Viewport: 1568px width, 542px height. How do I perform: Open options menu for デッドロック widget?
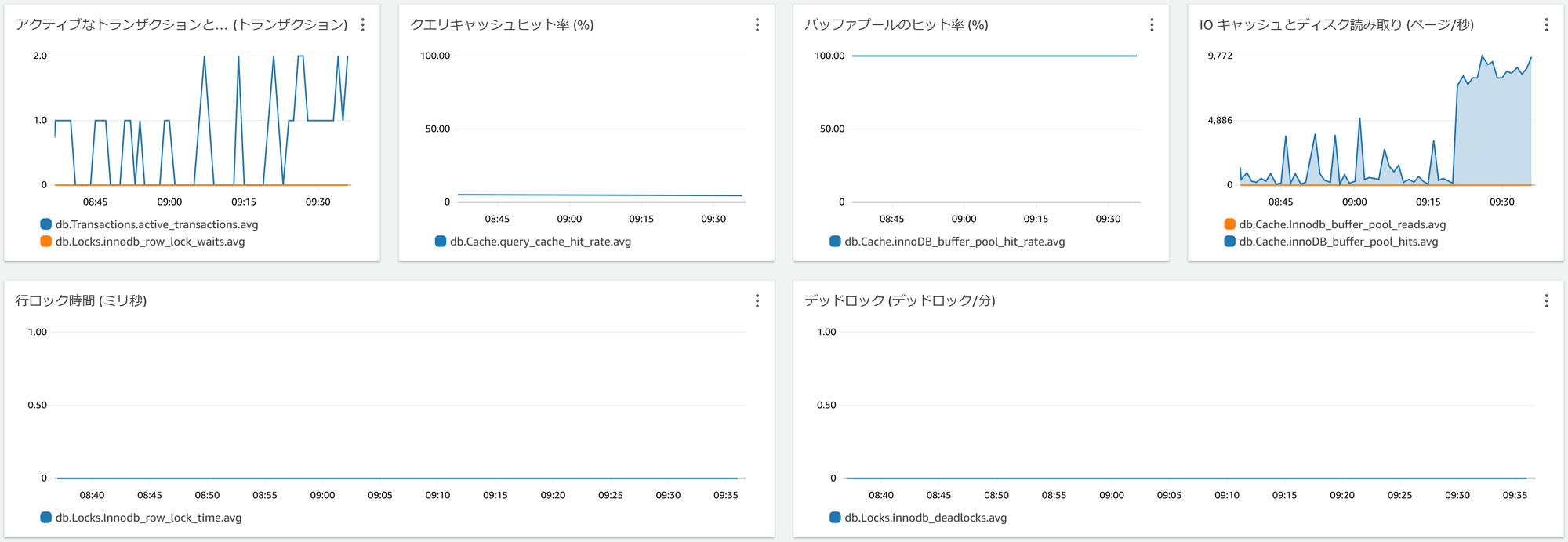pos(1546,301)
